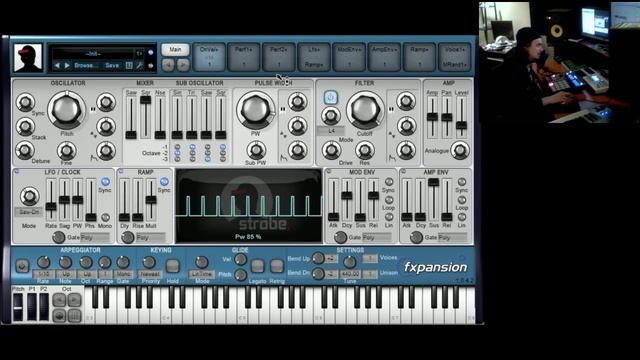Click the Oscillator Fine tune knob
Screen dimensions: 640x360
pyautogui.click(x=66, y=151)
